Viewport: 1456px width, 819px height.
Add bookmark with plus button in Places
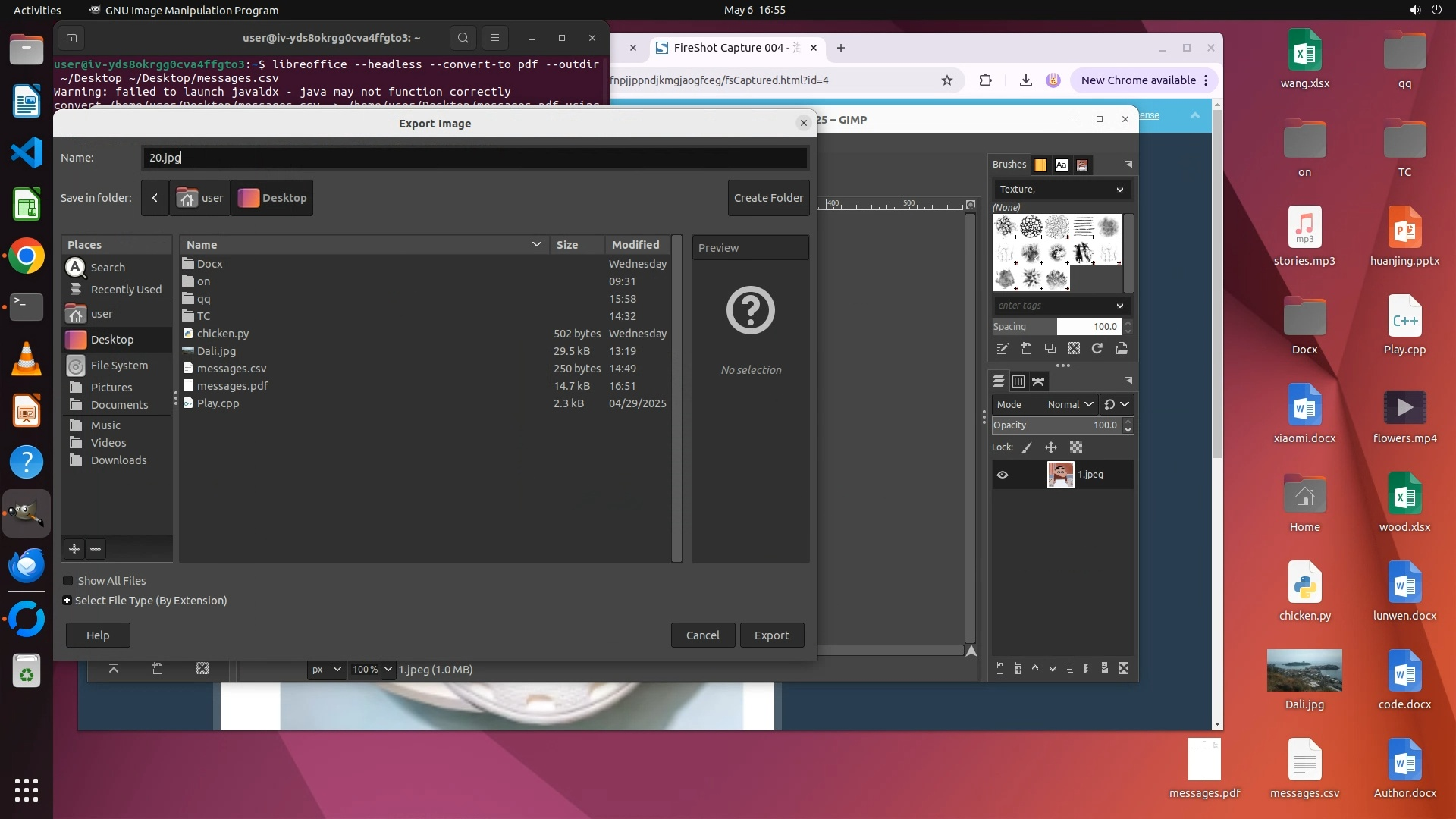tap(74, 549)
